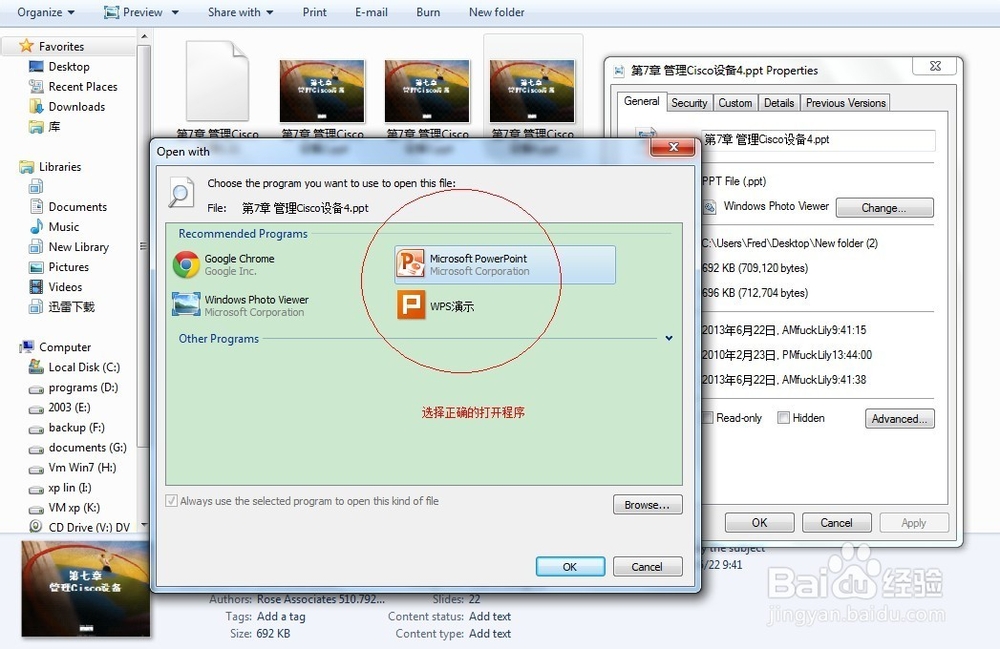Close the Properties window
1000x649 pixels.
935,66
